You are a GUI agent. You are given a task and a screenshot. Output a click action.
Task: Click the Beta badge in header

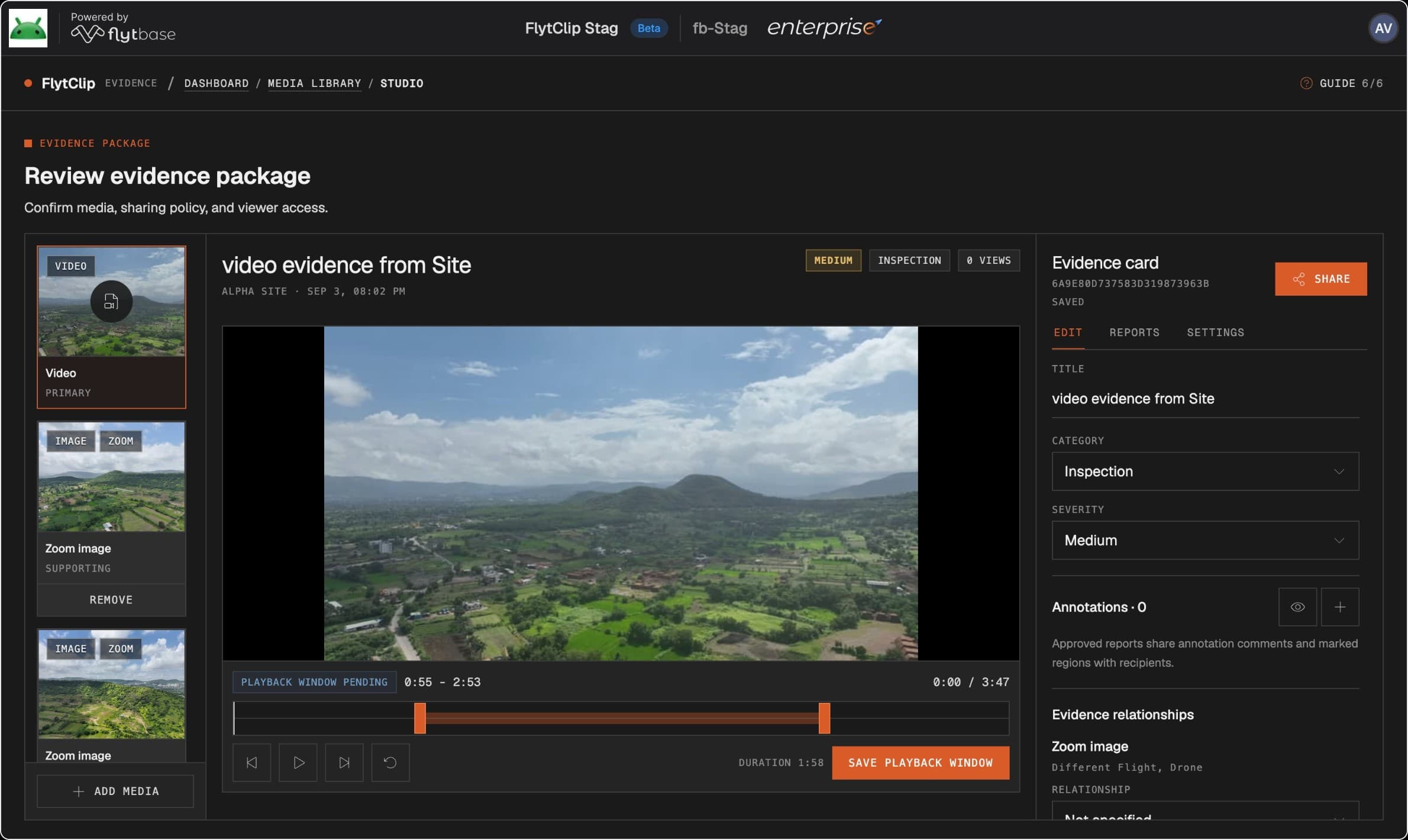click(648, 28)
